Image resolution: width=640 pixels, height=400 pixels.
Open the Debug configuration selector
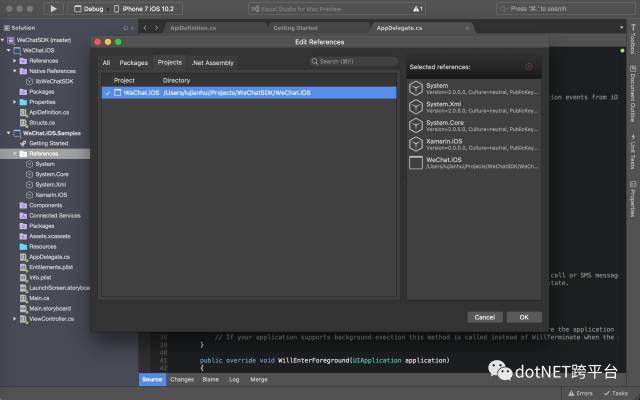89,9
